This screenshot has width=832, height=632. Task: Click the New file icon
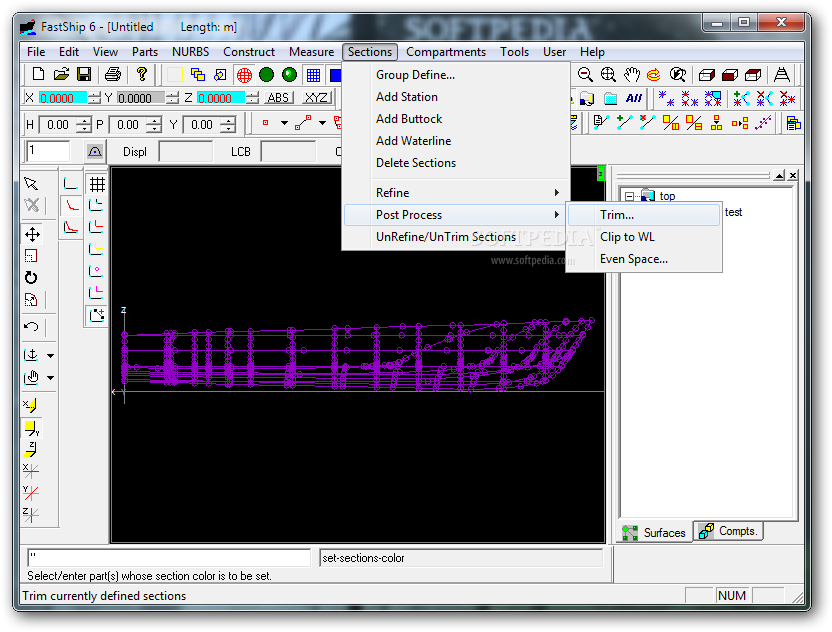click(38, 74)
